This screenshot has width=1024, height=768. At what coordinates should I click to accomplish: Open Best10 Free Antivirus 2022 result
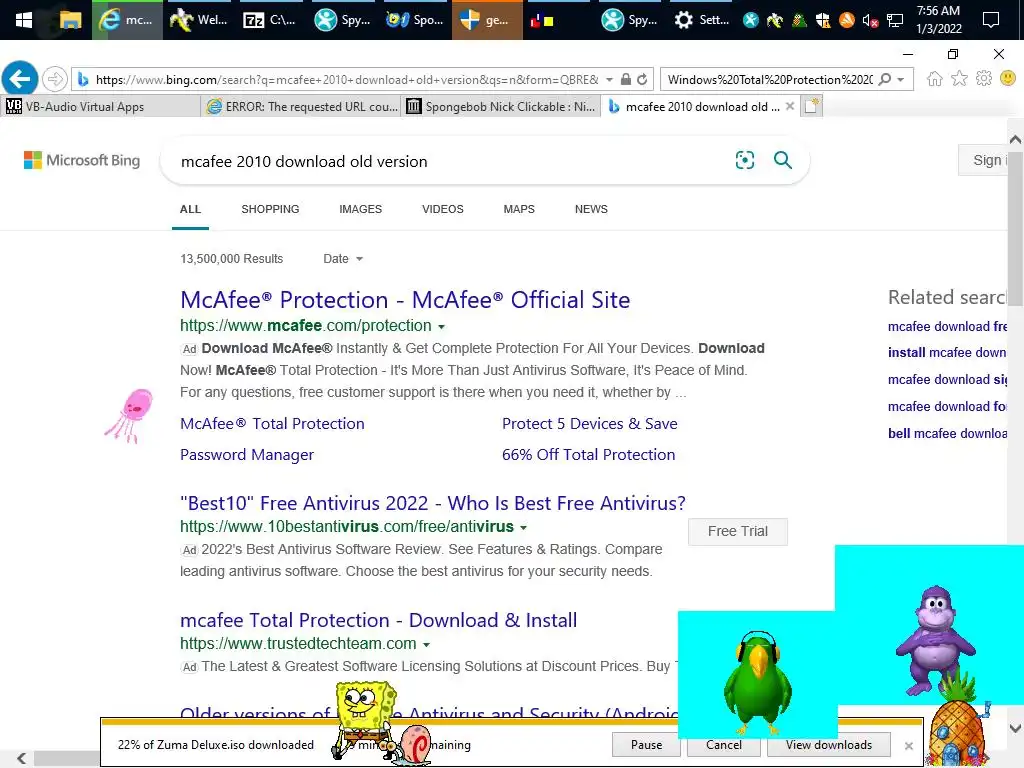[433, 503]
